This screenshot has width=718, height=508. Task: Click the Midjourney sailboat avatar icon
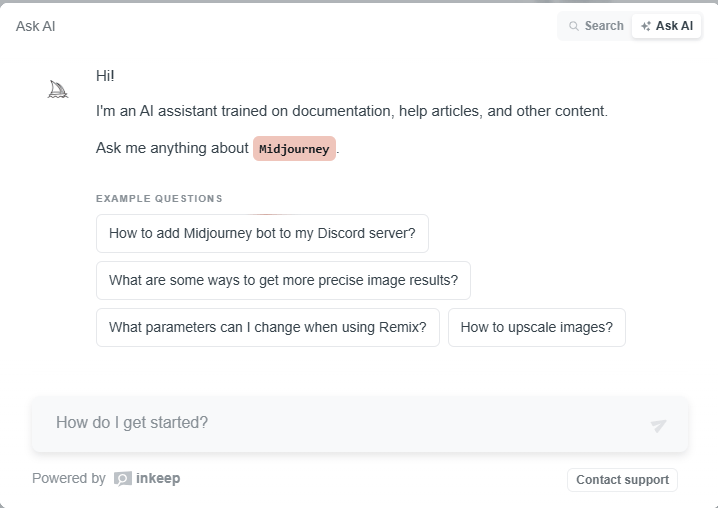58,89
